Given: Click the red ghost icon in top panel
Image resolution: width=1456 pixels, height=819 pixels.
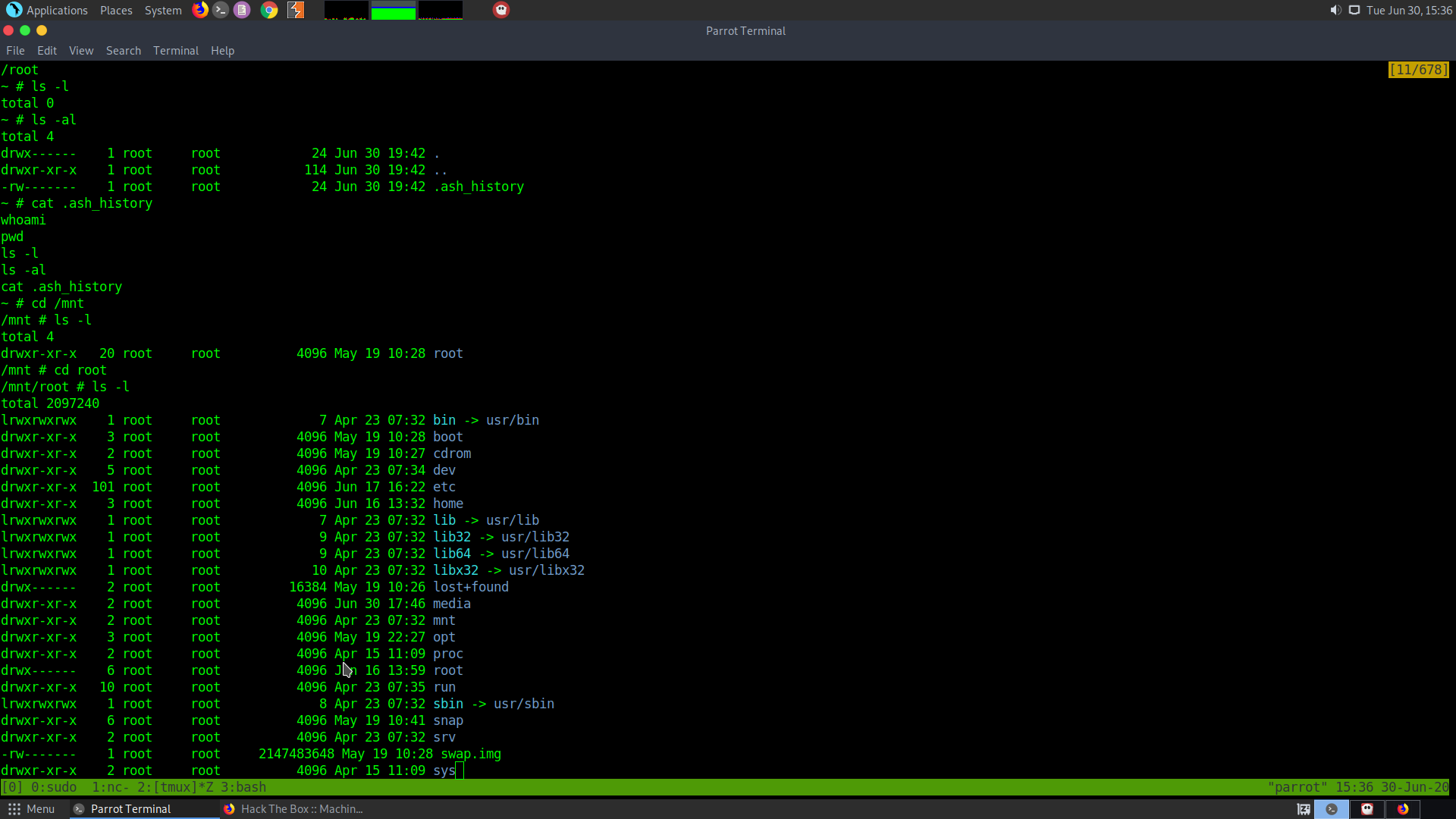Looking at the screenshot, I should click(501, 10).
